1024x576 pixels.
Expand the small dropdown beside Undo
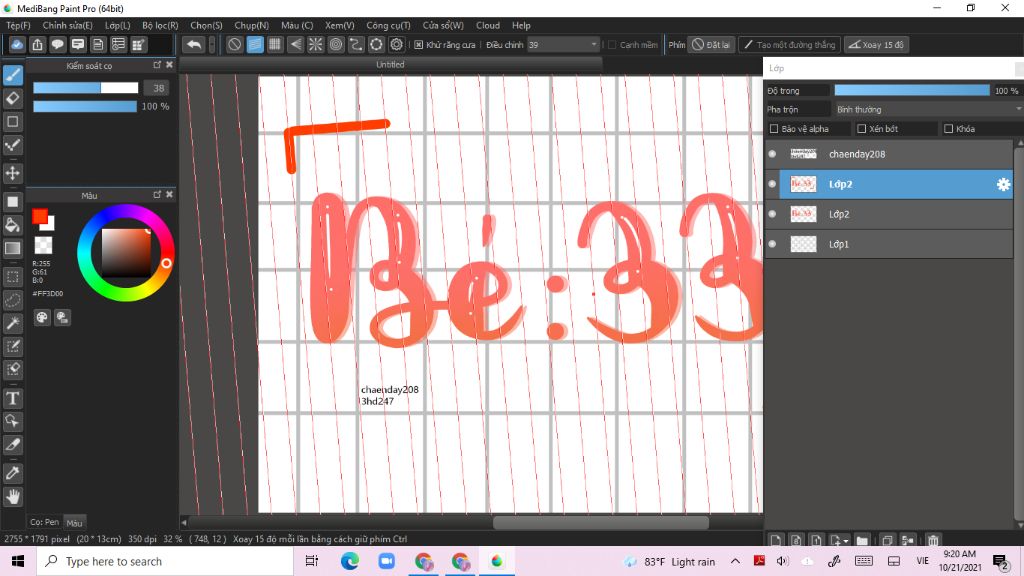(212, 44)
